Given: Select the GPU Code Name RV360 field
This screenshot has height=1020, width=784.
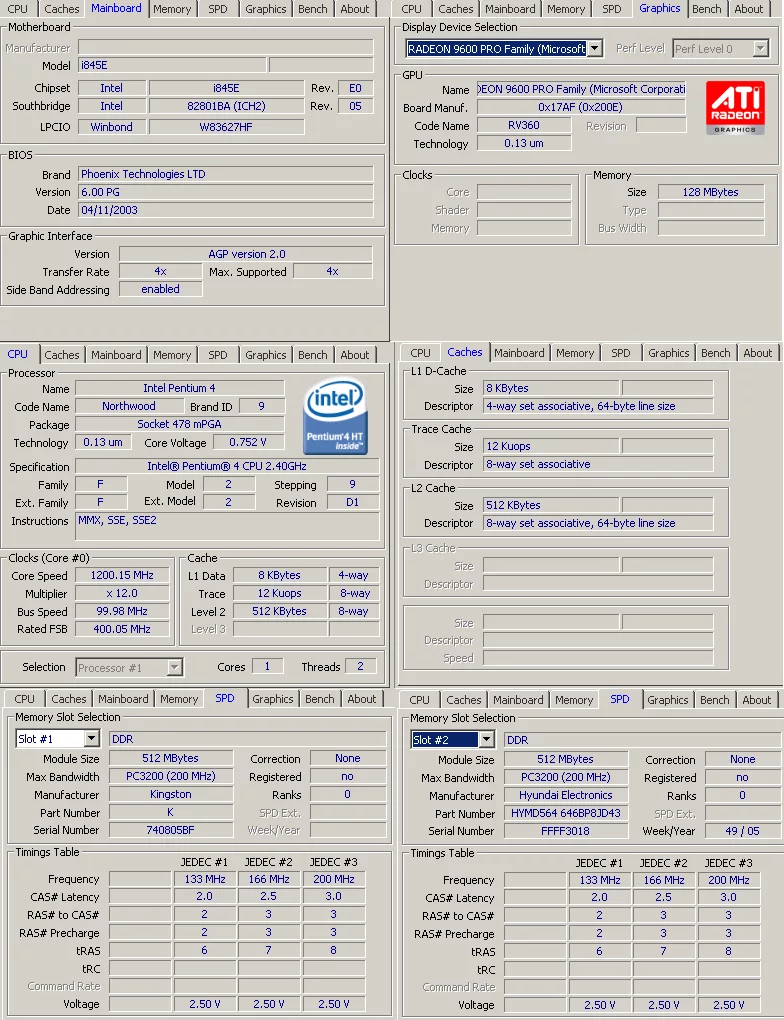Looking at the screenshot, I should coord(524,126).
